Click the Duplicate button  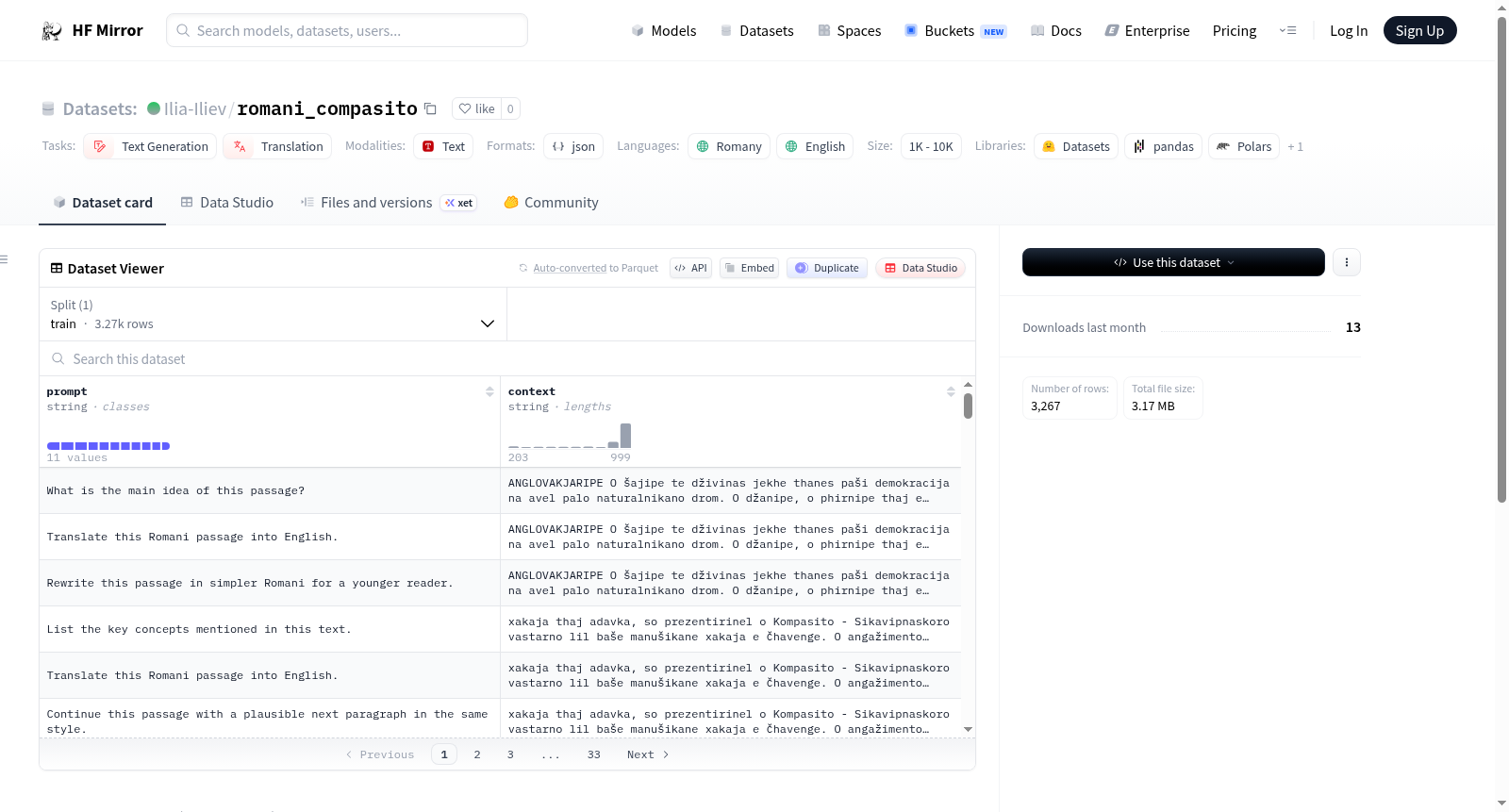(827, 268)
